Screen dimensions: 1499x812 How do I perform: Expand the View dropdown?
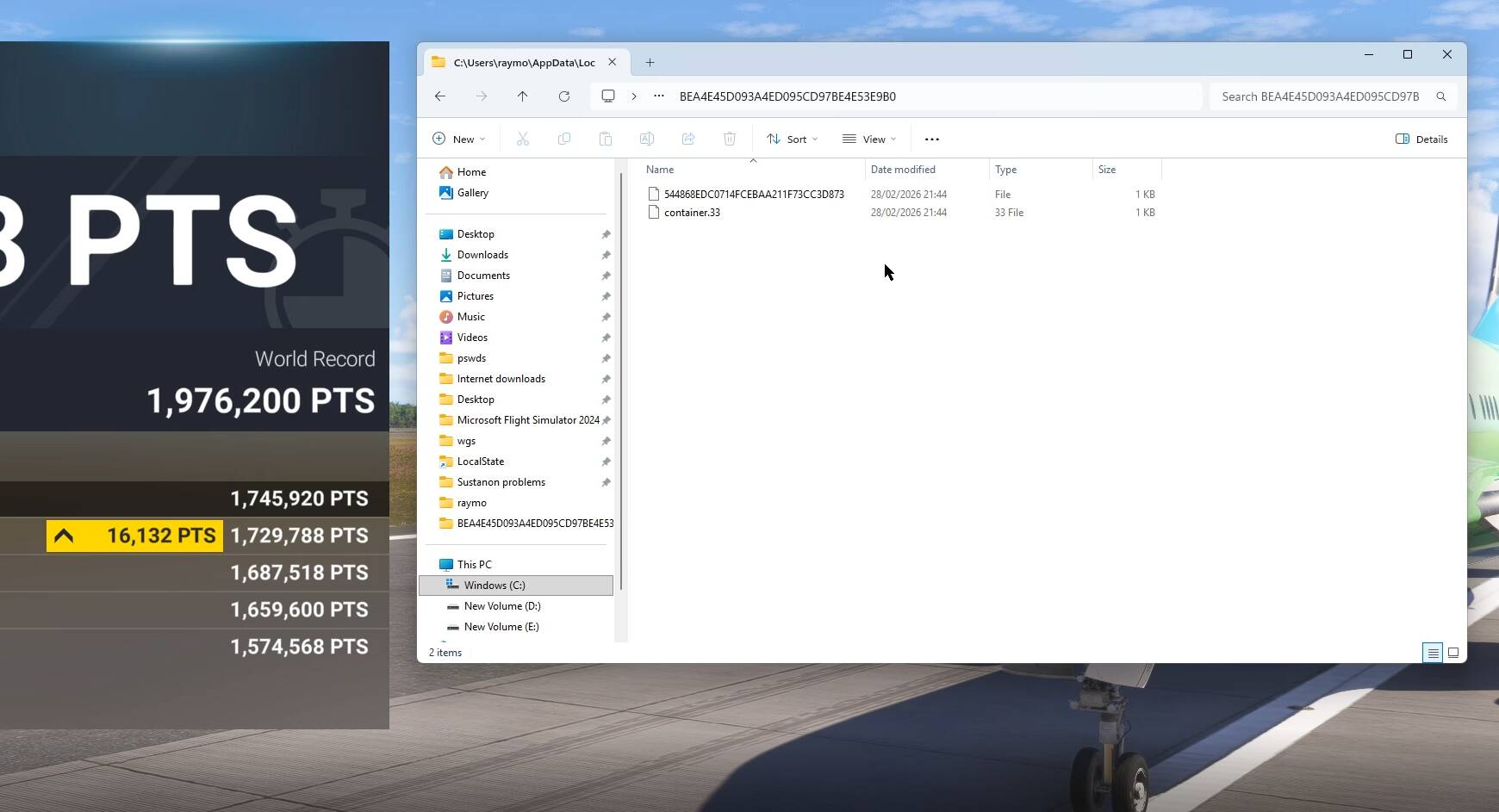[869, 139]
